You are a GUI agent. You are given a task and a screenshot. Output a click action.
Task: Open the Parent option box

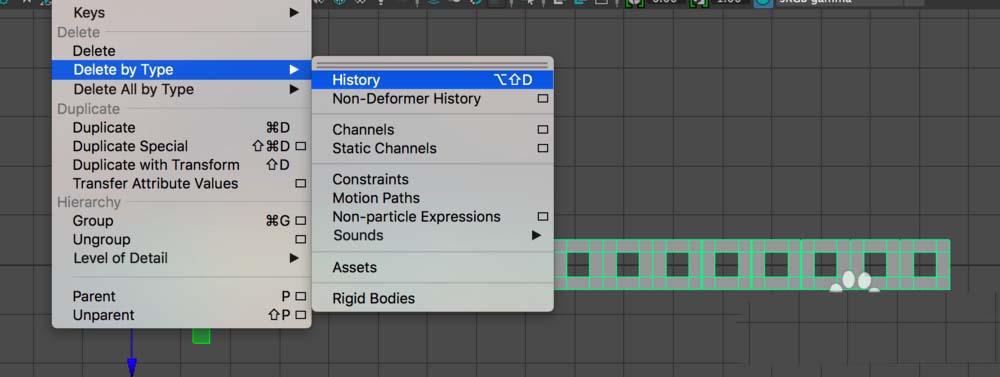click(300, 297)
